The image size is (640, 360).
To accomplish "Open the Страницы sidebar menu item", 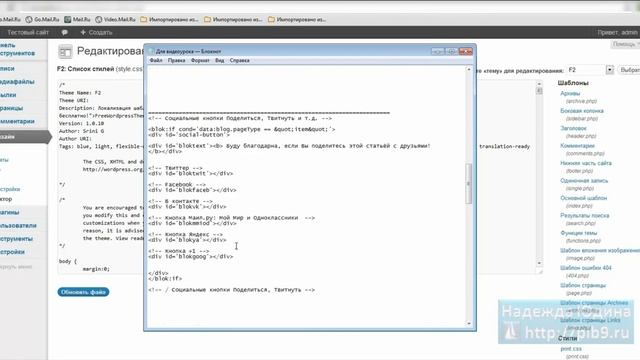I will coord(11,108).
